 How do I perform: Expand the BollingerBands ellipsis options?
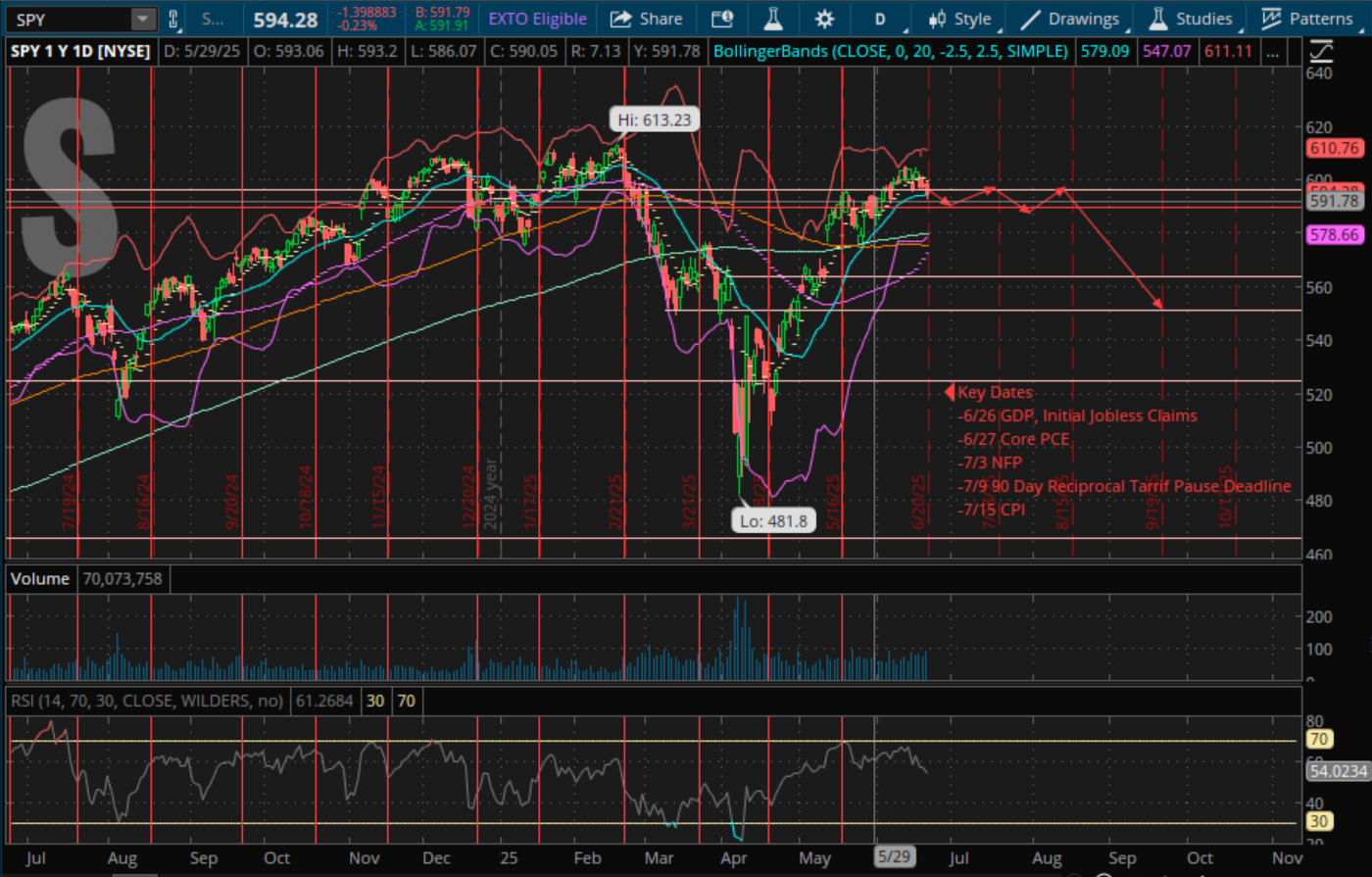click(x=1273, y=51)
